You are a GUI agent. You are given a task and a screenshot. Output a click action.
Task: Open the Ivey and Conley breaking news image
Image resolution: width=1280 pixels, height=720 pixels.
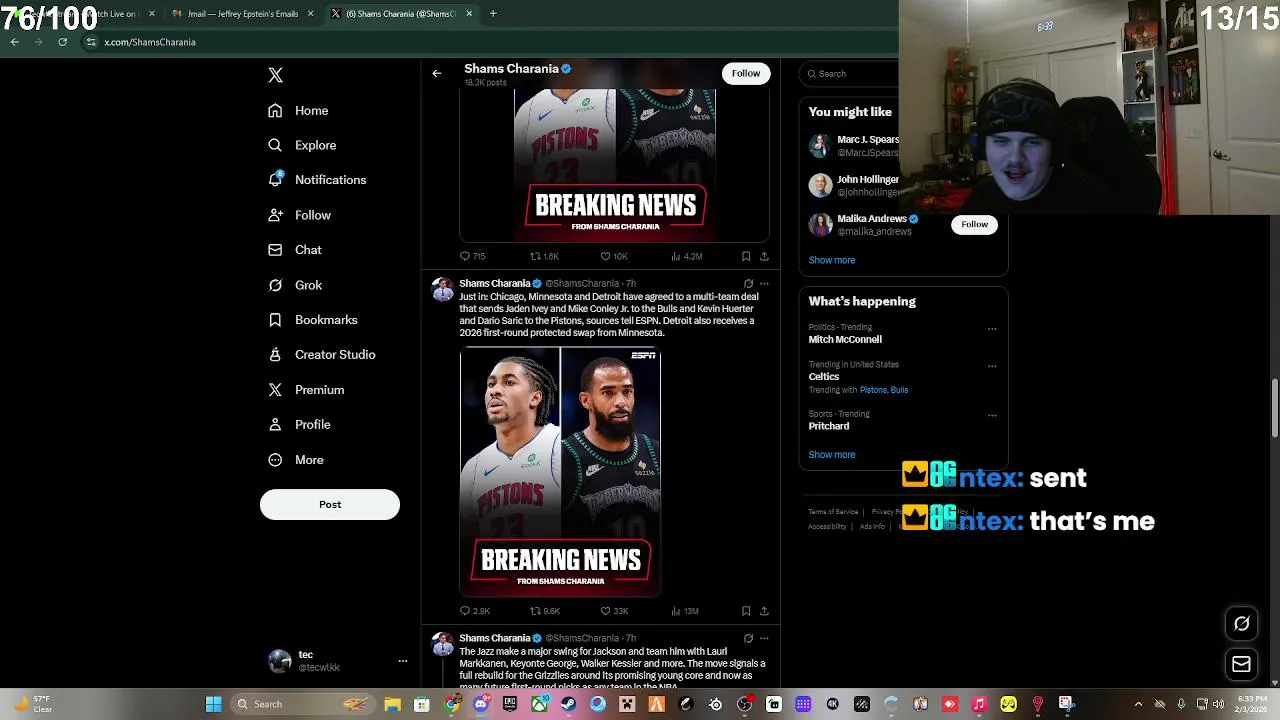pyautogui.click(x=560, y=472)
